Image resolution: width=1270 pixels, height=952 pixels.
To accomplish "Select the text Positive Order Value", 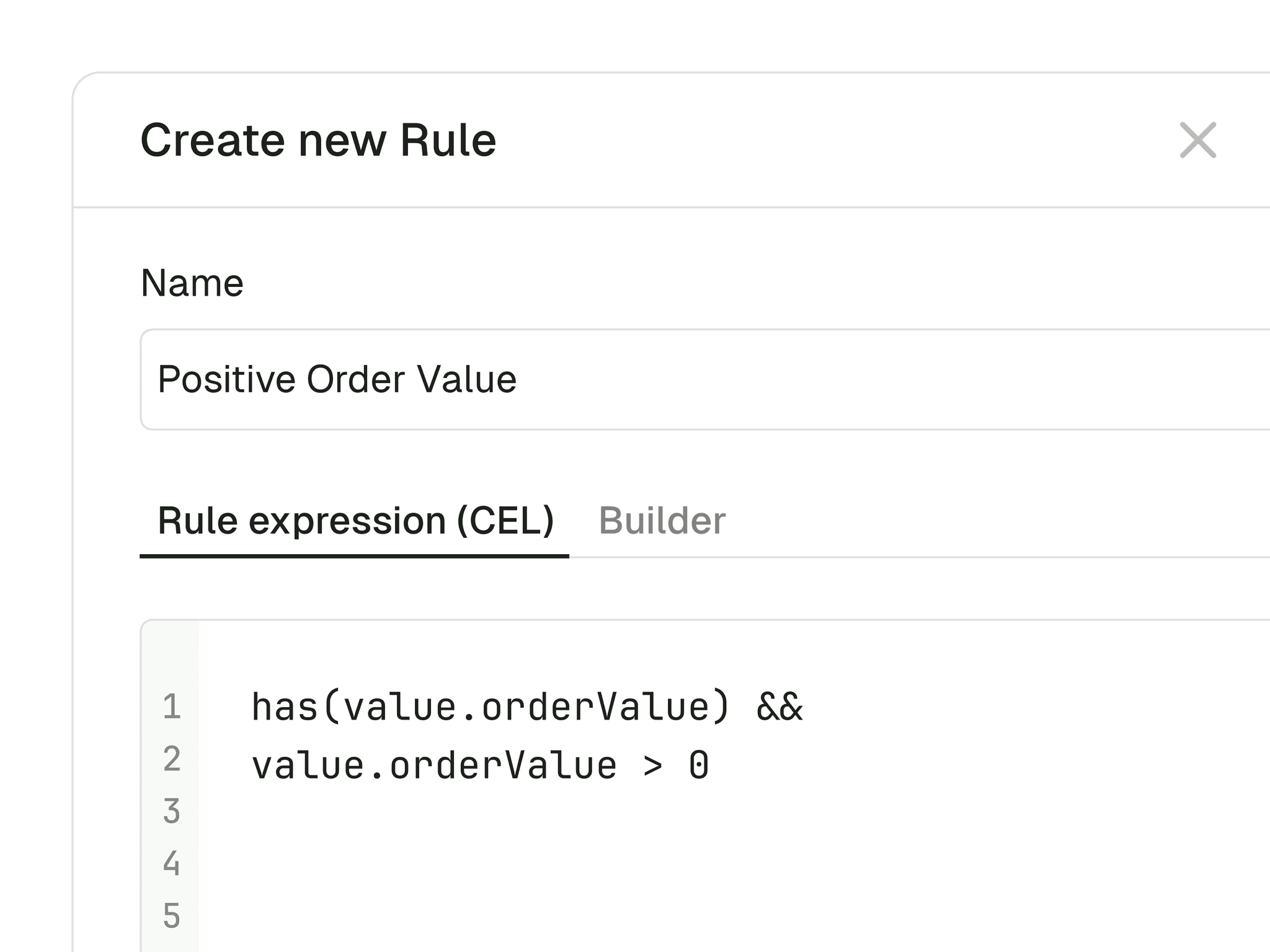I will click(339, 379).
